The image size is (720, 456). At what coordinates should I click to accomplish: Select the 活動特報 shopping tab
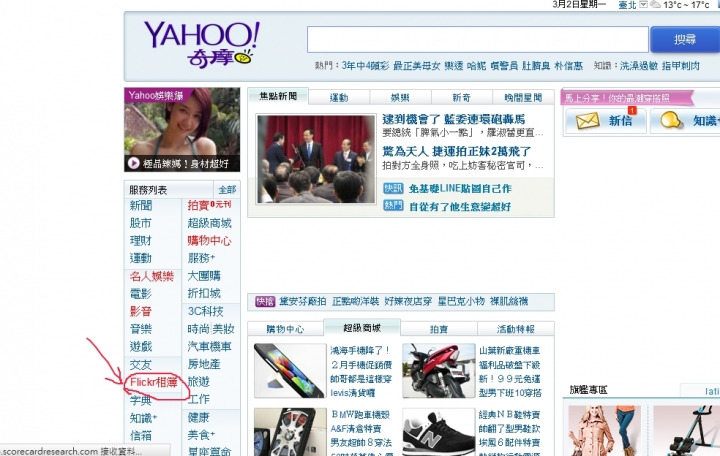[x=516, y=329]
